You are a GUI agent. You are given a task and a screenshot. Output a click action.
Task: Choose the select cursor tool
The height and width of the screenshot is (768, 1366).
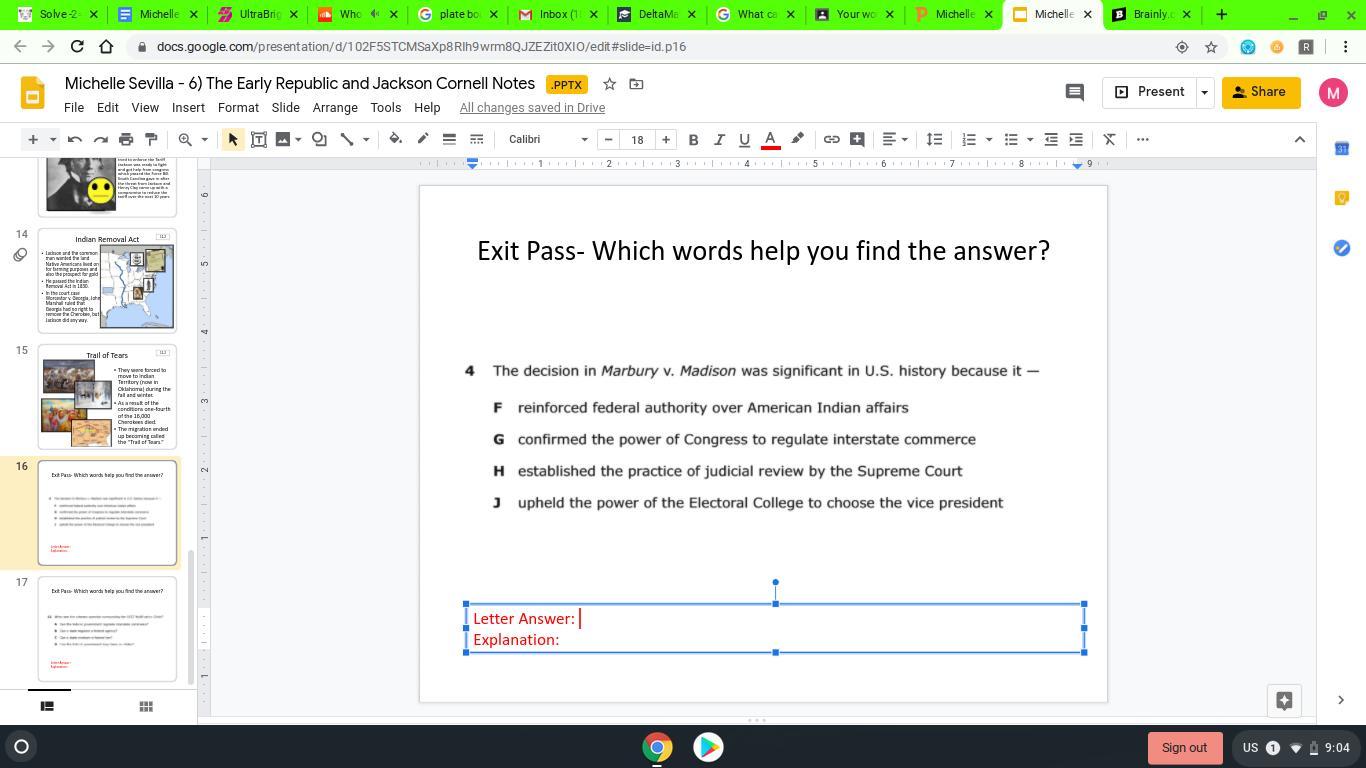coord(233,139)
